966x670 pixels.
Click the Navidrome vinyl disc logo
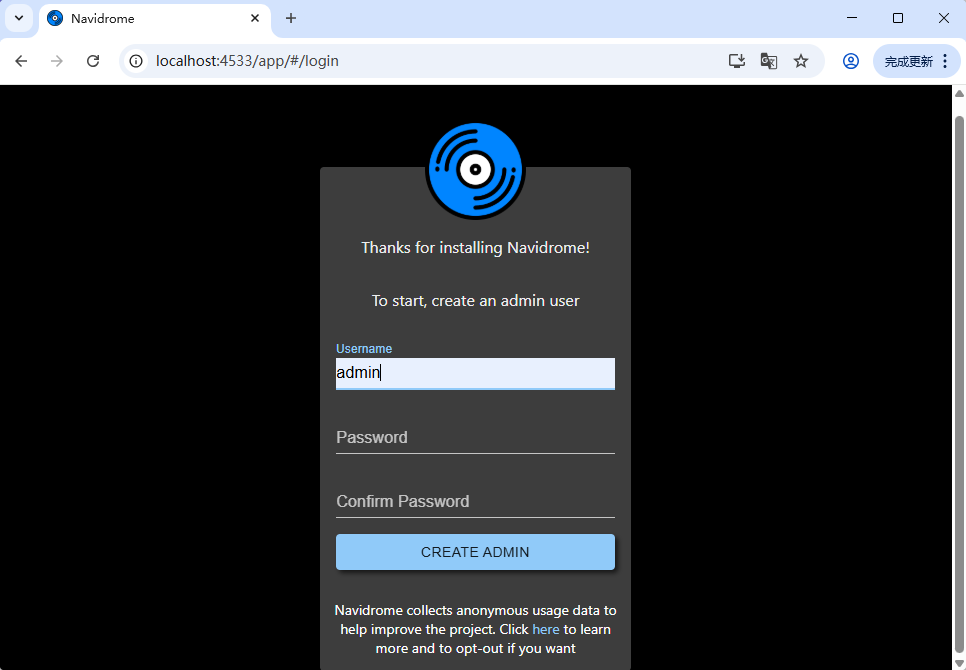[x=475, y=171]
